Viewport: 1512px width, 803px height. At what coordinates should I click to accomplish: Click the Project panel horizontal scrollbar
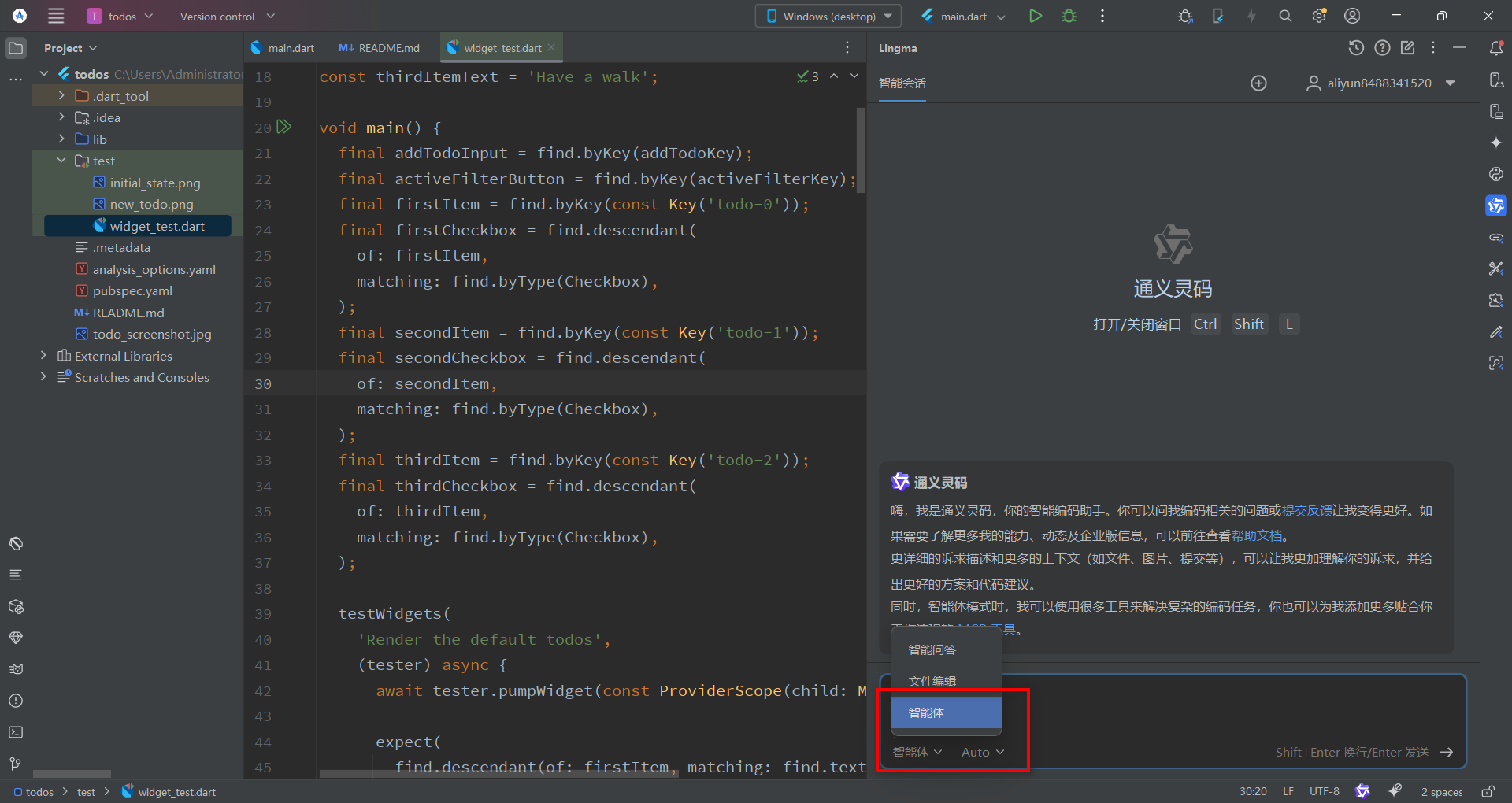(x=72, y=774)
